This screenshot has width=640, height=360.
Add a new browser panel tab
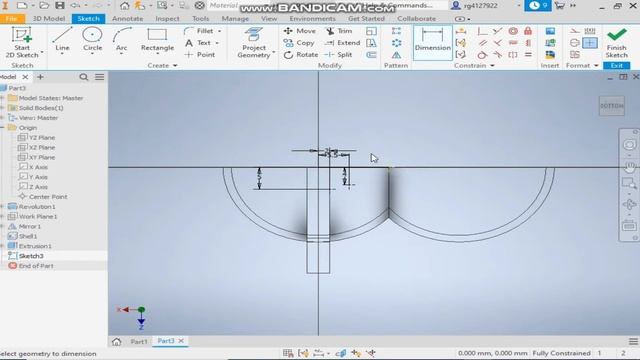click(40, 77)
